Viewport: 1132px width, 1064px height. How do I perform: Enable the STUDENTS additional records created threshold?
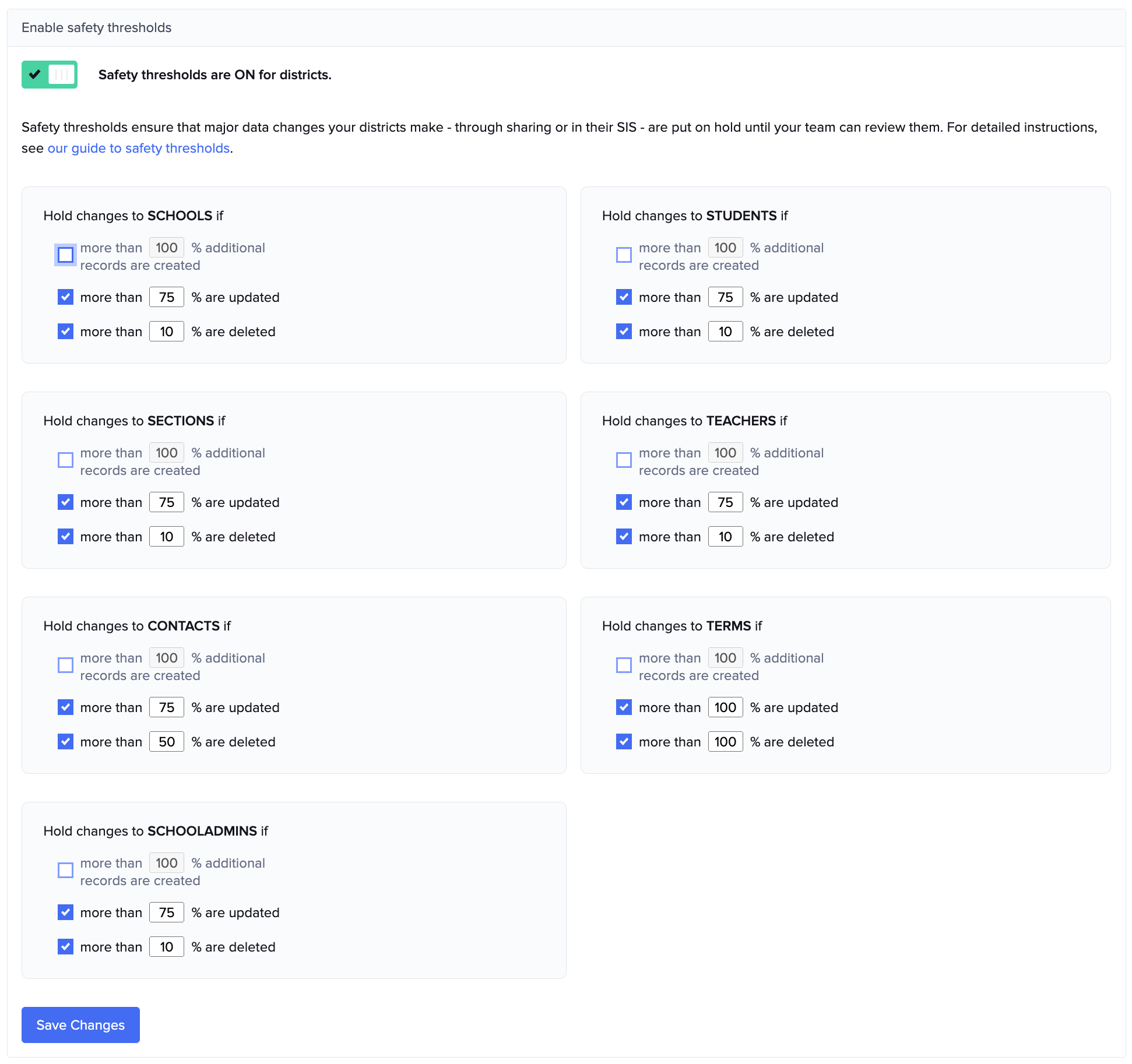(x=623, y=255)
